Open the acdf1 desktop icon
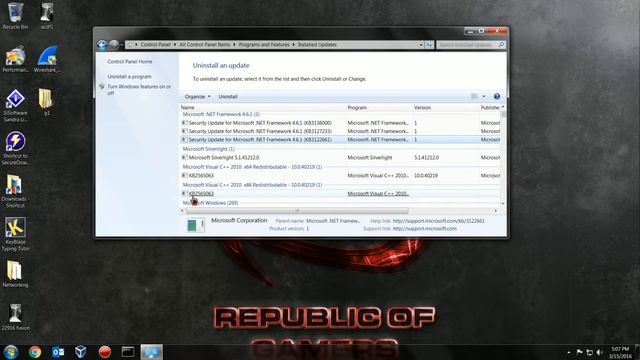The height and width of the screenshot is (360, 640). [x=47, y=16]
